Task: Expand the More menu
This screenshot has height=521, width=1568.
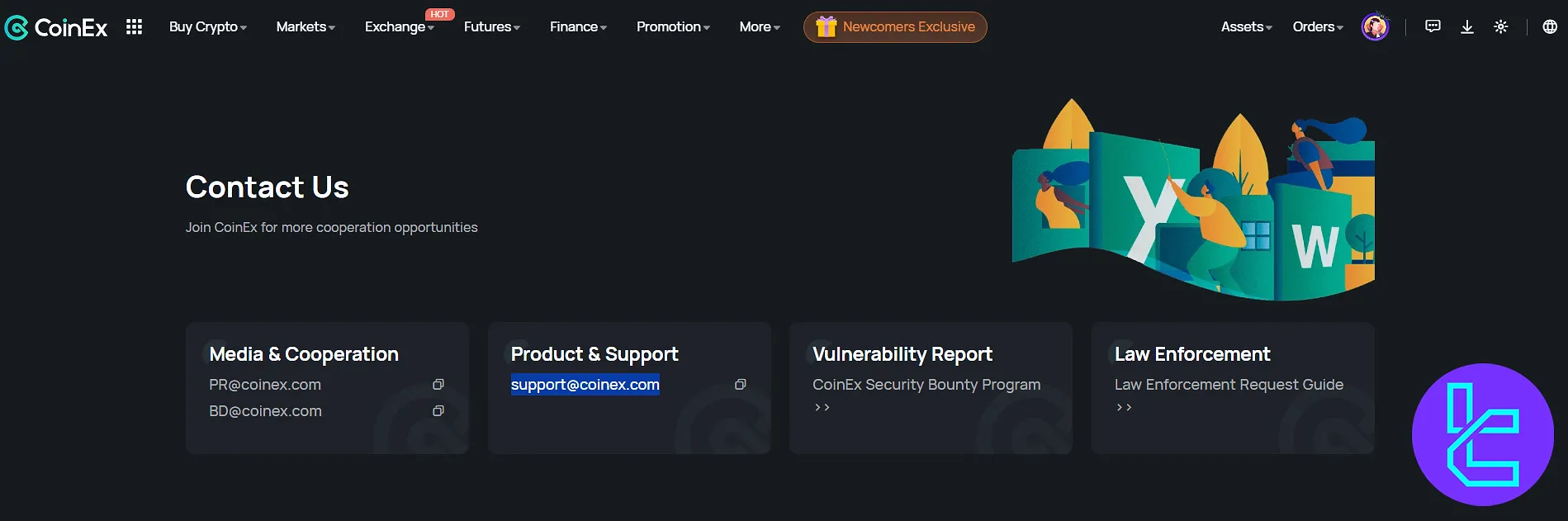Action: (760, 27)
